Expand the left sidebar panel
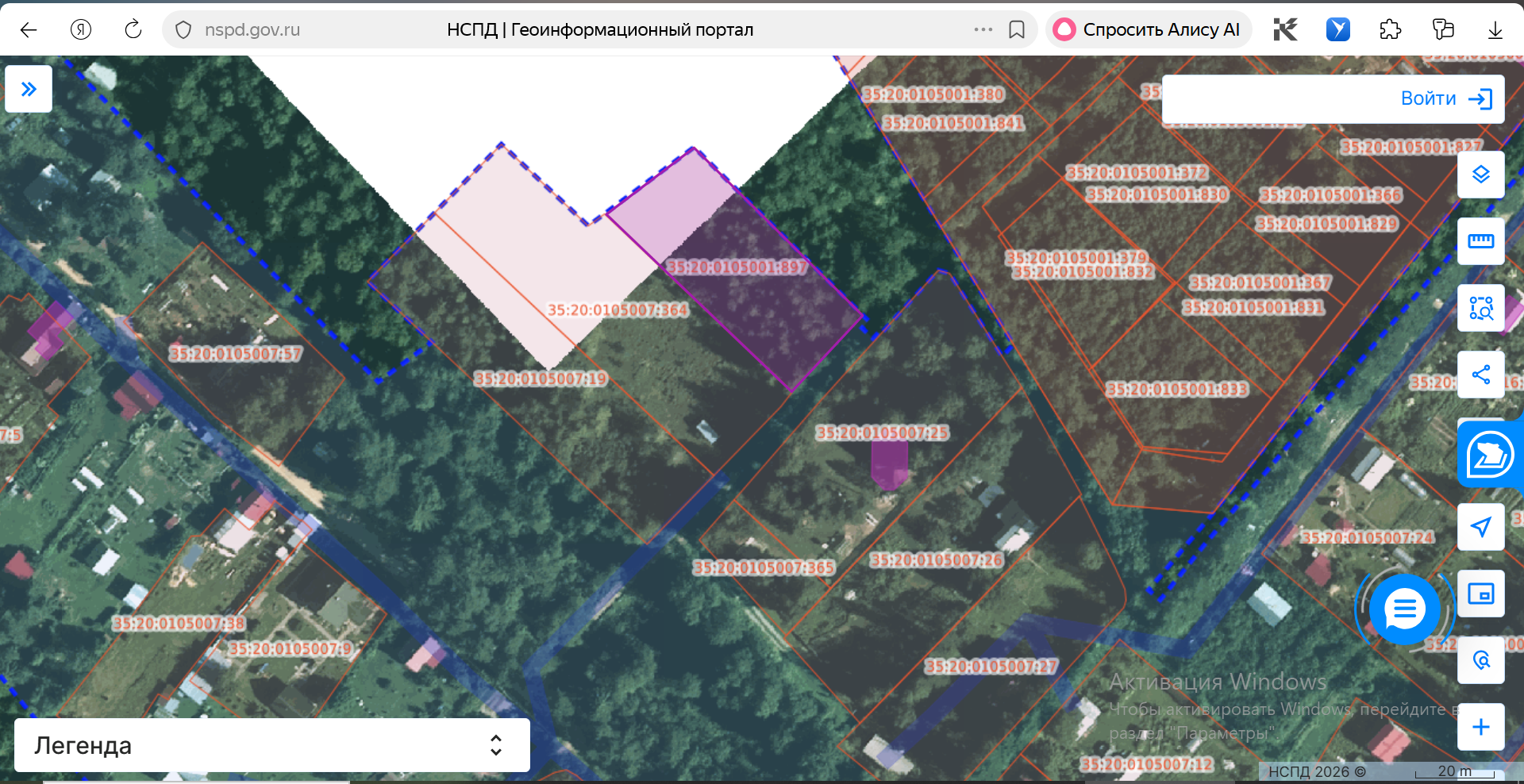The height and width of the screenshot is (784, 1524). 29,89
